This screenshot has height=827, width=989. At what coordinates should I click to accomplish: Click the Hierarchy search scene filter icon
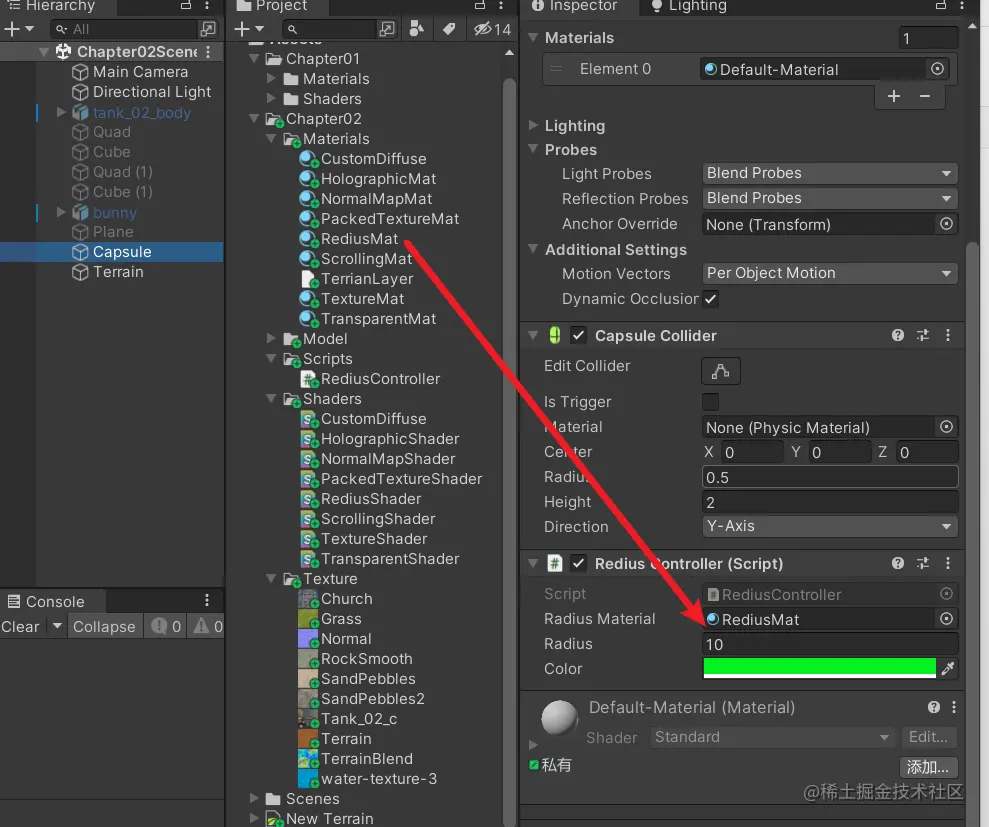coord(208,29)
